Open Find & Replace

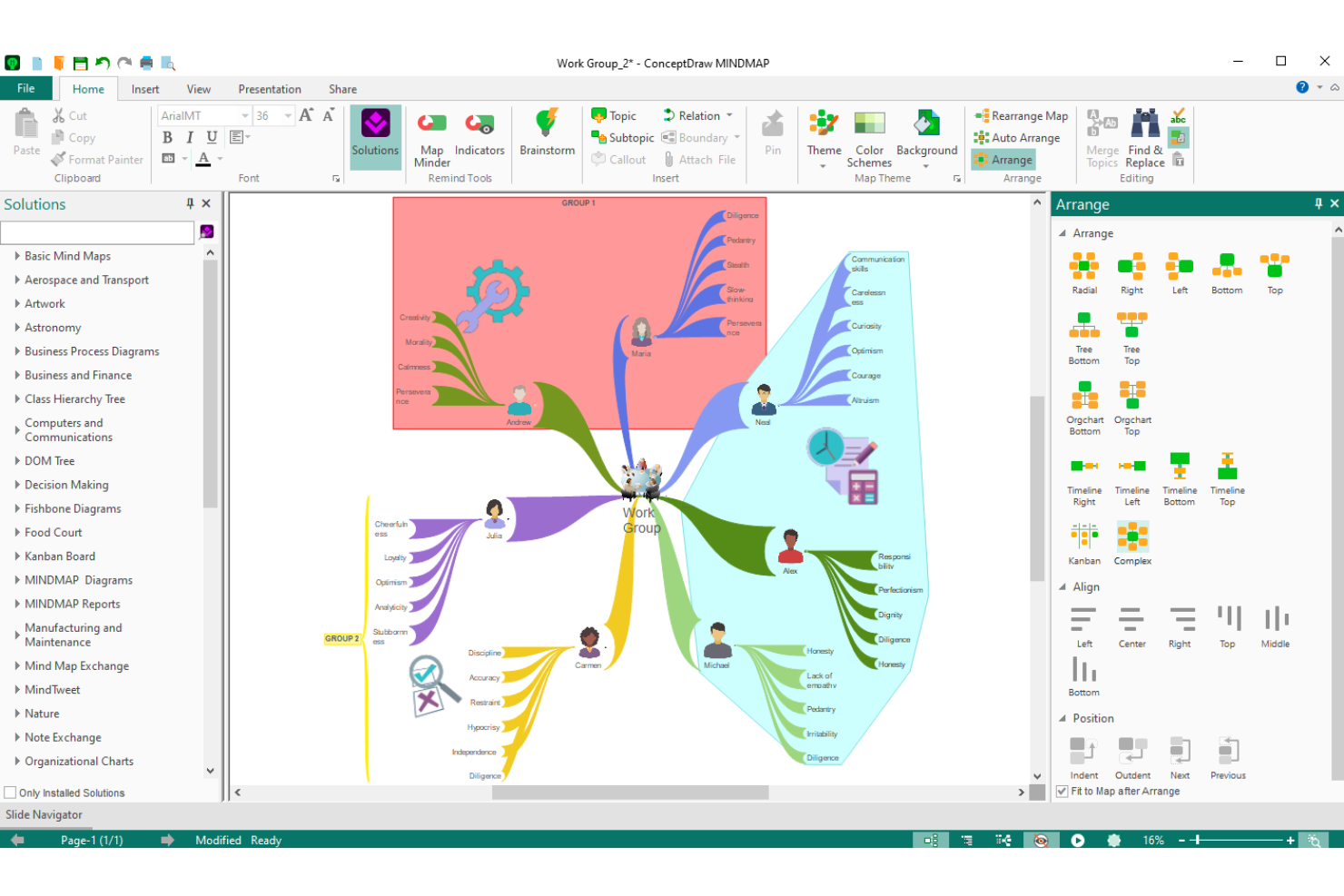coord(1145,138)
